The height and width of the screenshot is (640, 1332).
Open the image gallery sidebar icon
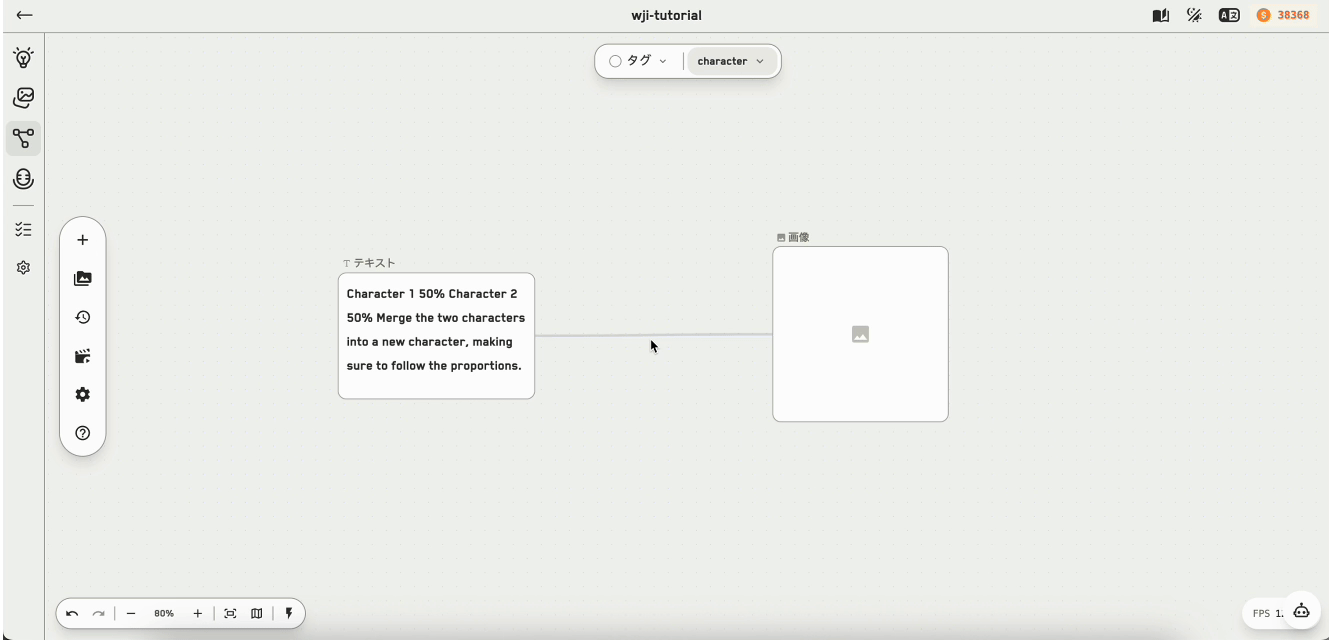(24, 98)
